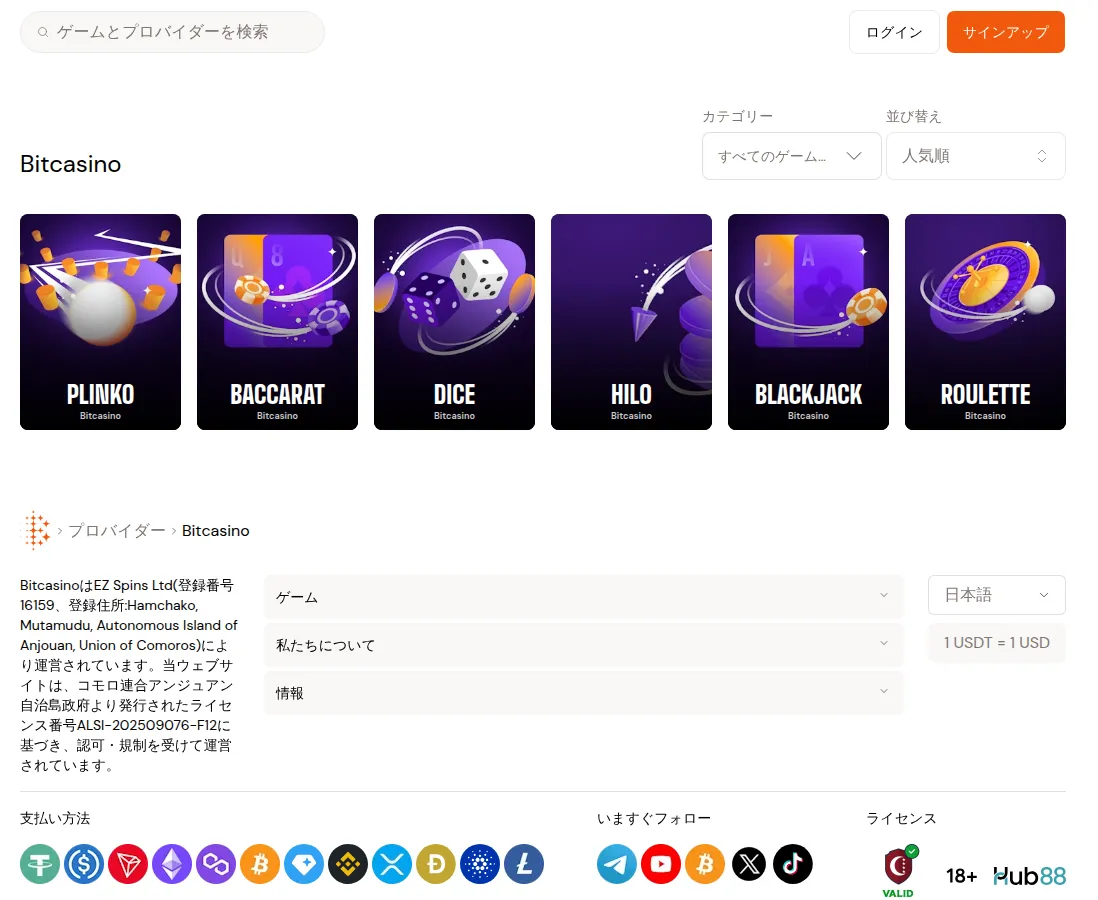Select the Tron payment icon

(x=128, y=864)
